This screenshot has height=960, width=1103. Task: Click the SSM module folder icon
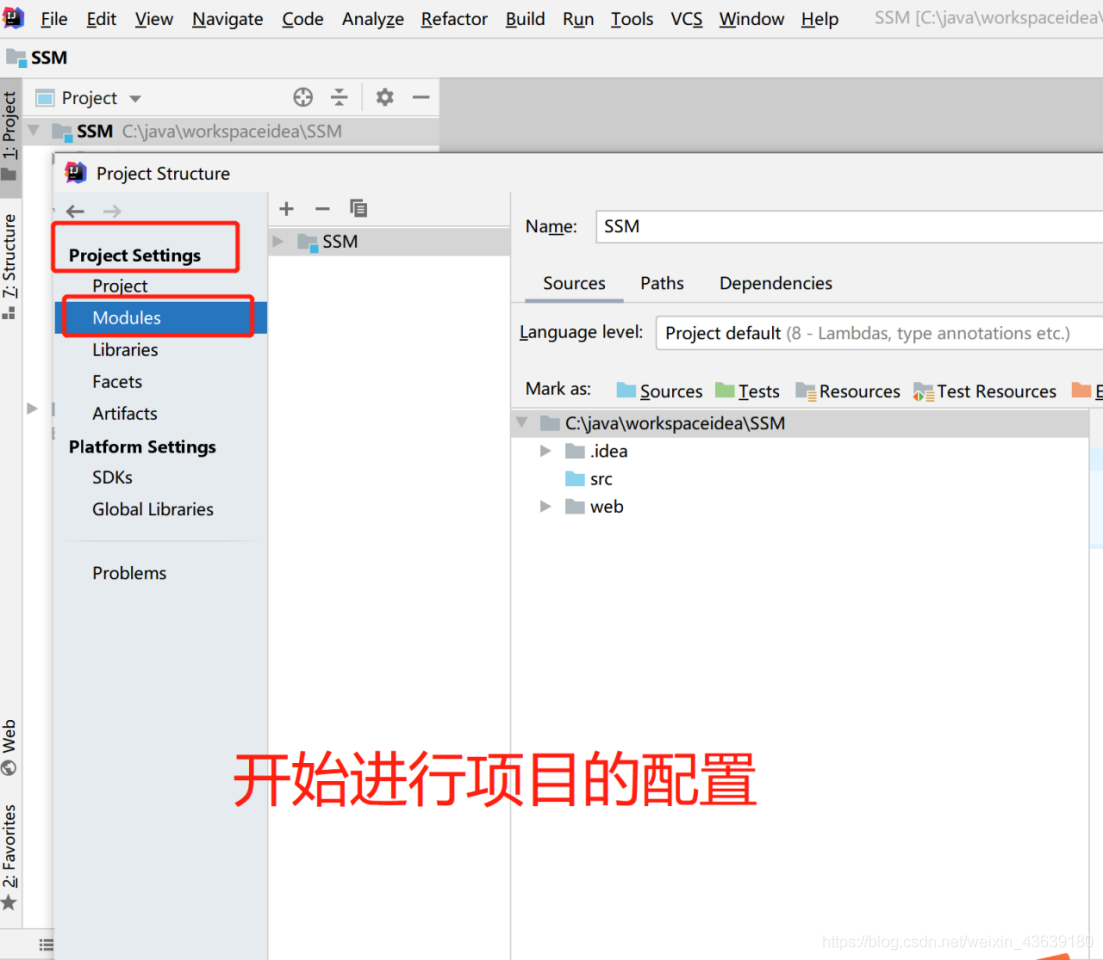(x=307, y=242)
